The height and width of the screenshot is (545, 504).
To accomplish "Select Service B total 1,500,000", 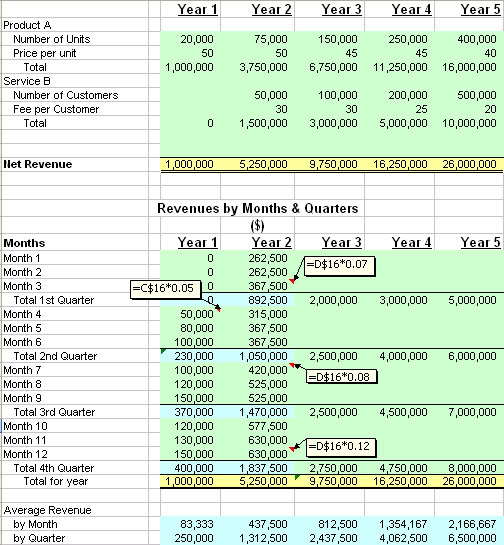I will coord(263,123).
